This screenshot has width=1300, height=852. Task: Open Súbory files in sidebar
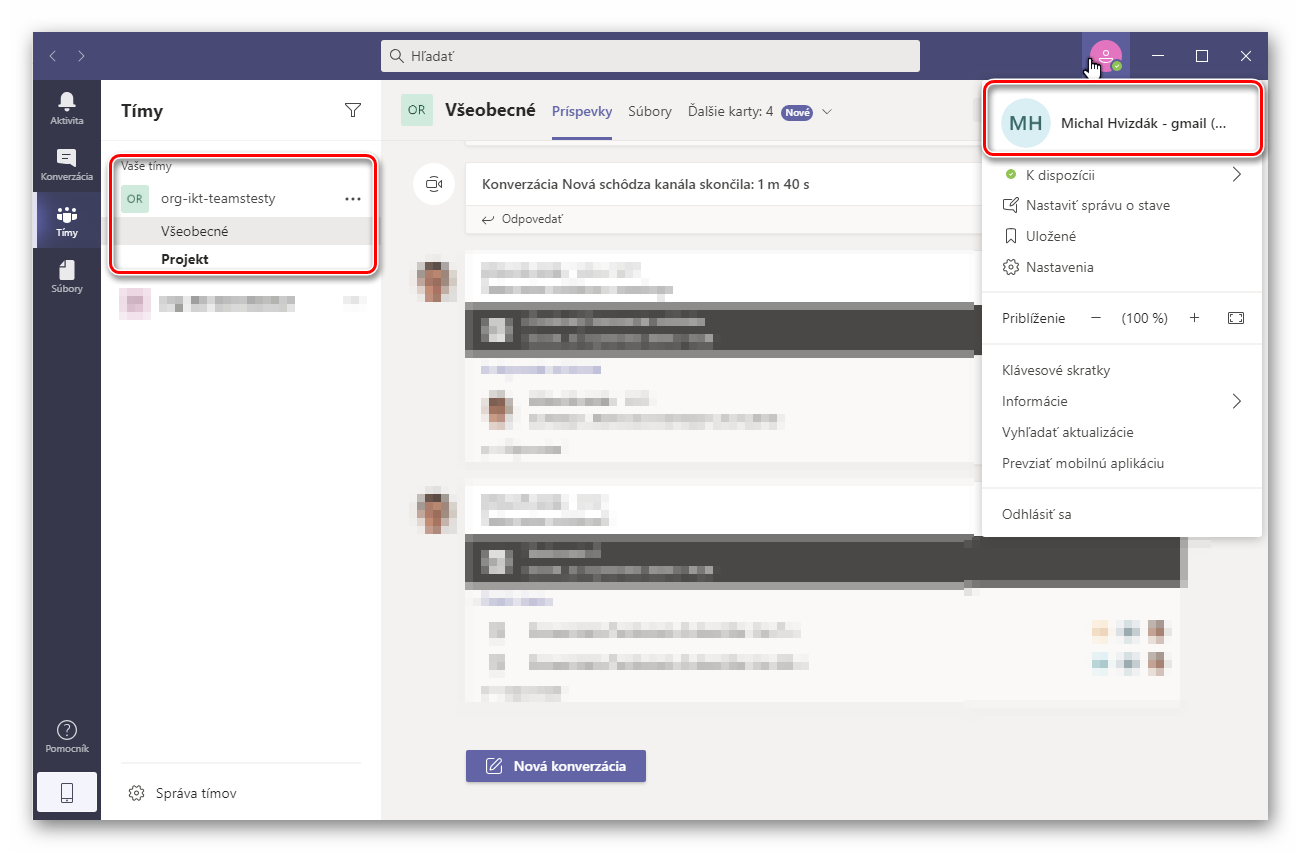pos(67,275)
